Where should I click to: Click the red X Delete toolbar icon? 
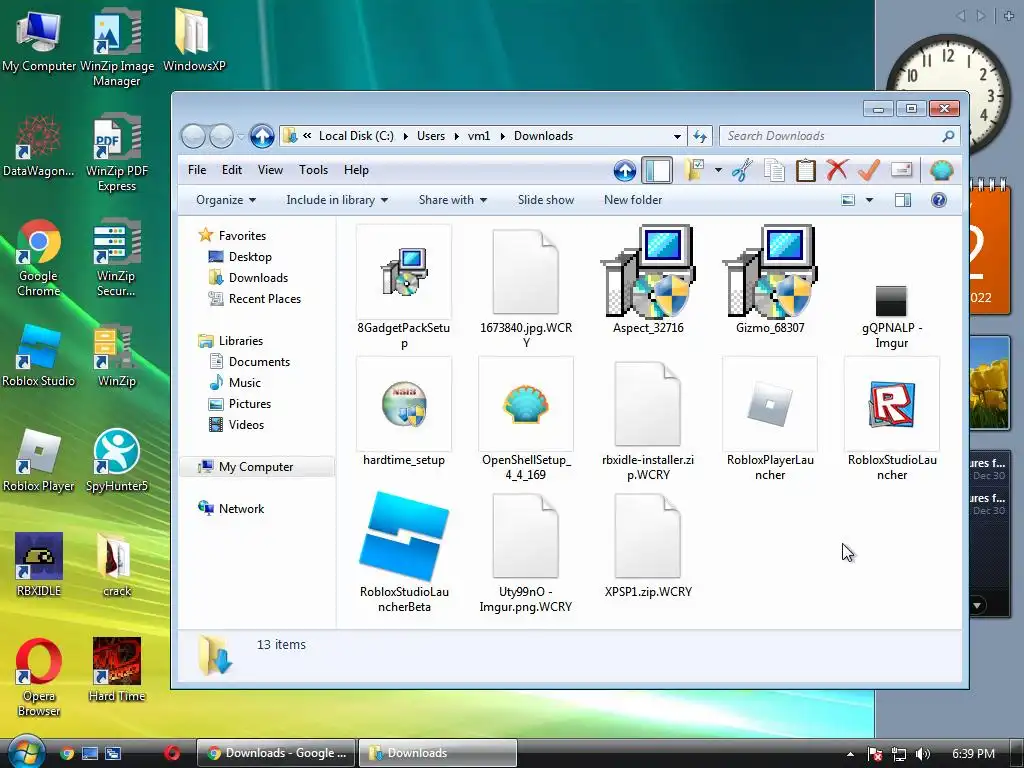point(837,170)
